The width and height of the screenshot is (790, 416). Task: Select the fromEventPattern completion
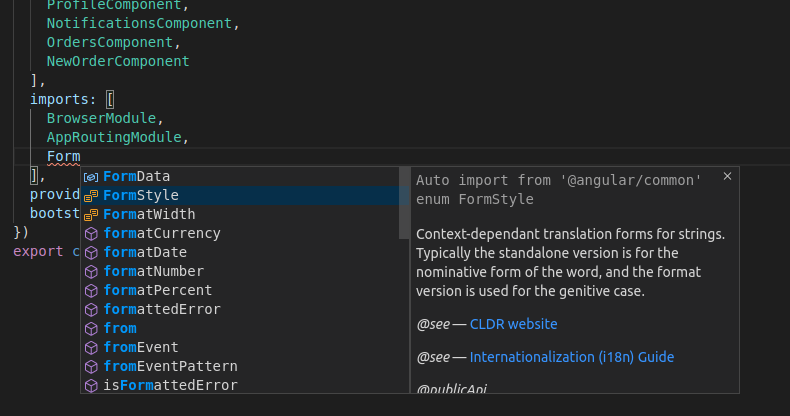[x=170, y=366]
